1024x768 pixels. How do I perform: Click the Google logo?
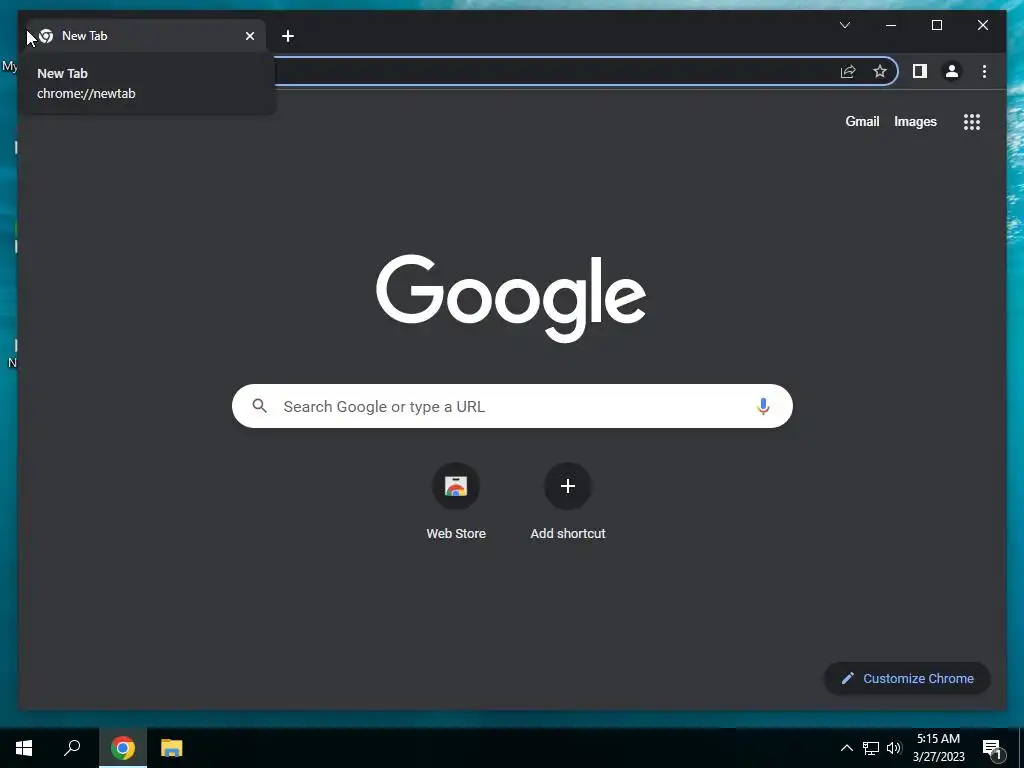511,298
